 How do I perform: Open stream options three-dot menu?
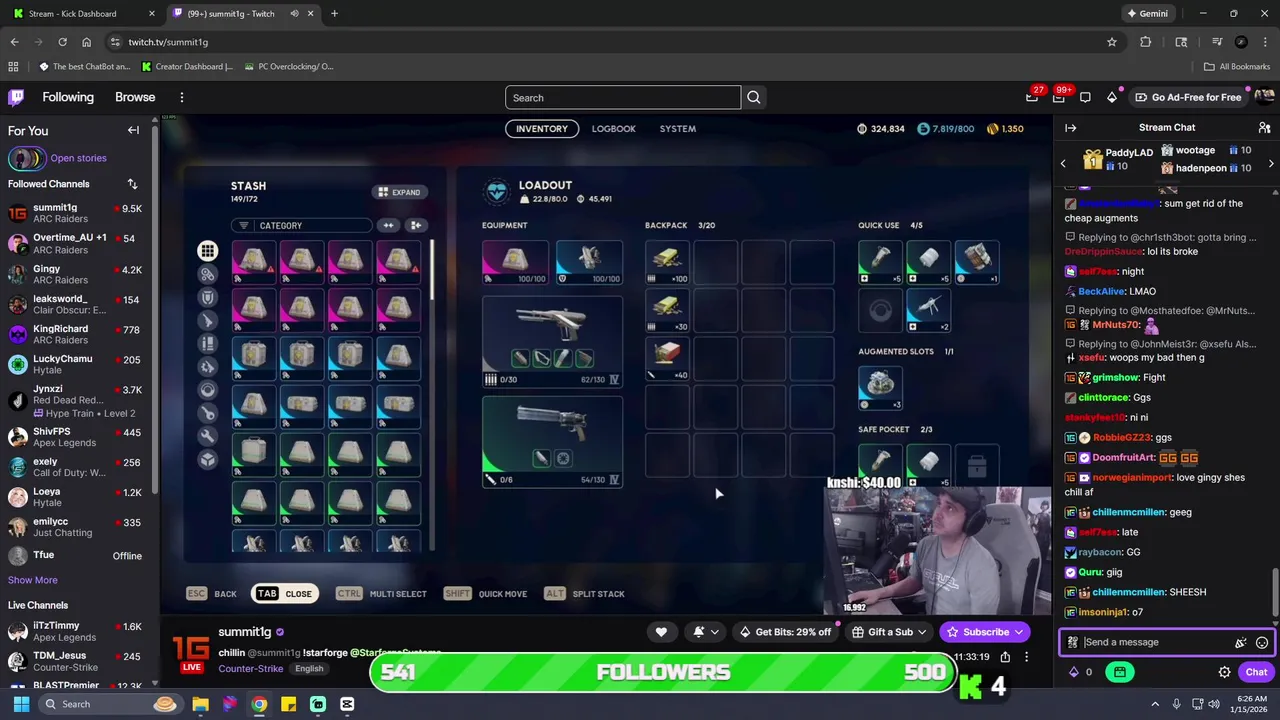pyautogui.click(x=1026, y=657)
